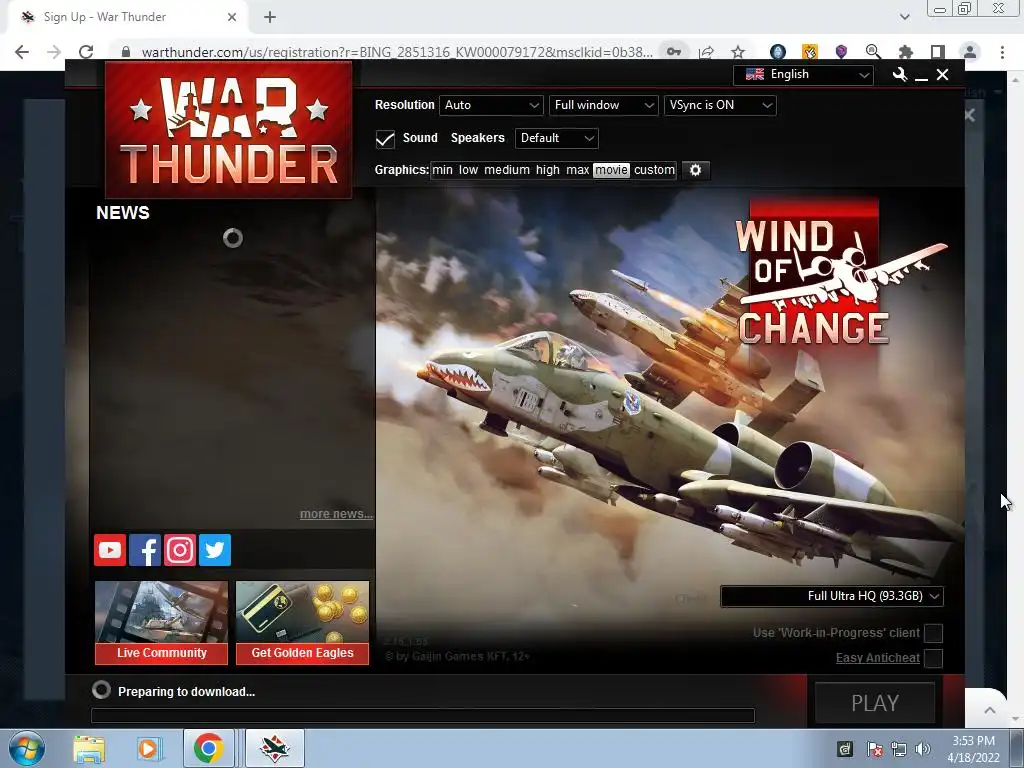The image size is (1024, 768).
Task: Open Windows Start menu
Action: (27, 748)
